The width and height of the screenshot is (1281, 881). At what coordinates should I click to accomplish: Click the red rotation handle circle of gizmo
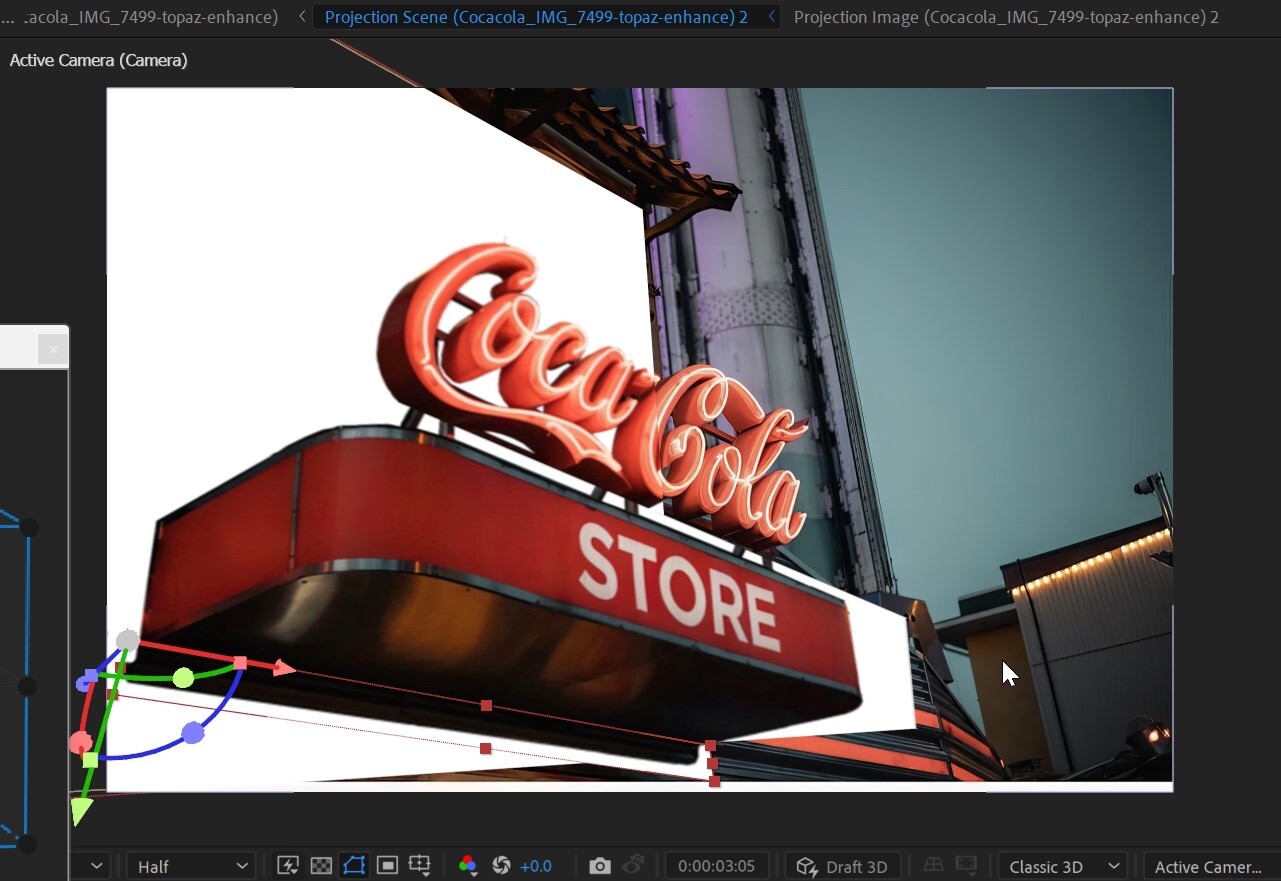pos(80,743)
